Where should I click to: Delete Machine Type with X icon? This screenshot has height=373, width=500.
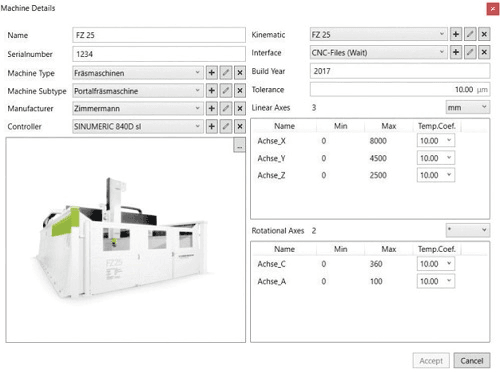pyautogui.click(x=240, y=73)
